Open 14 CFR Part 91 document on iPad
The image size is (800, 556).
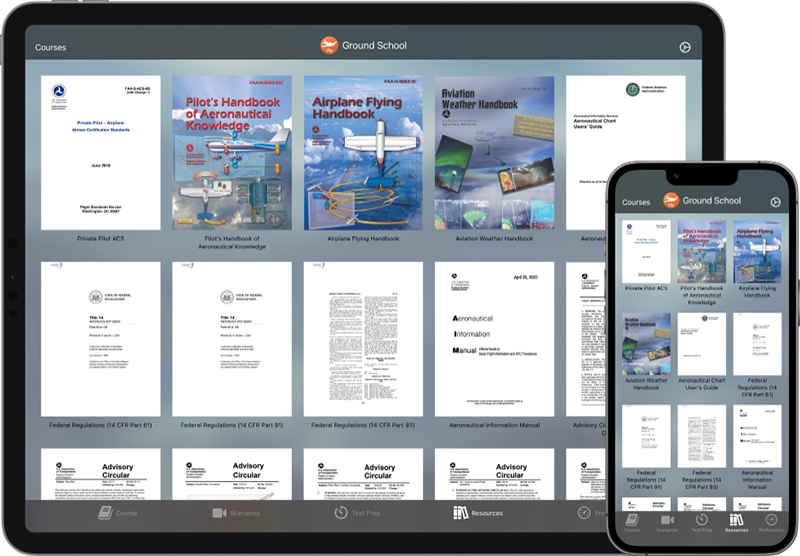232,339
